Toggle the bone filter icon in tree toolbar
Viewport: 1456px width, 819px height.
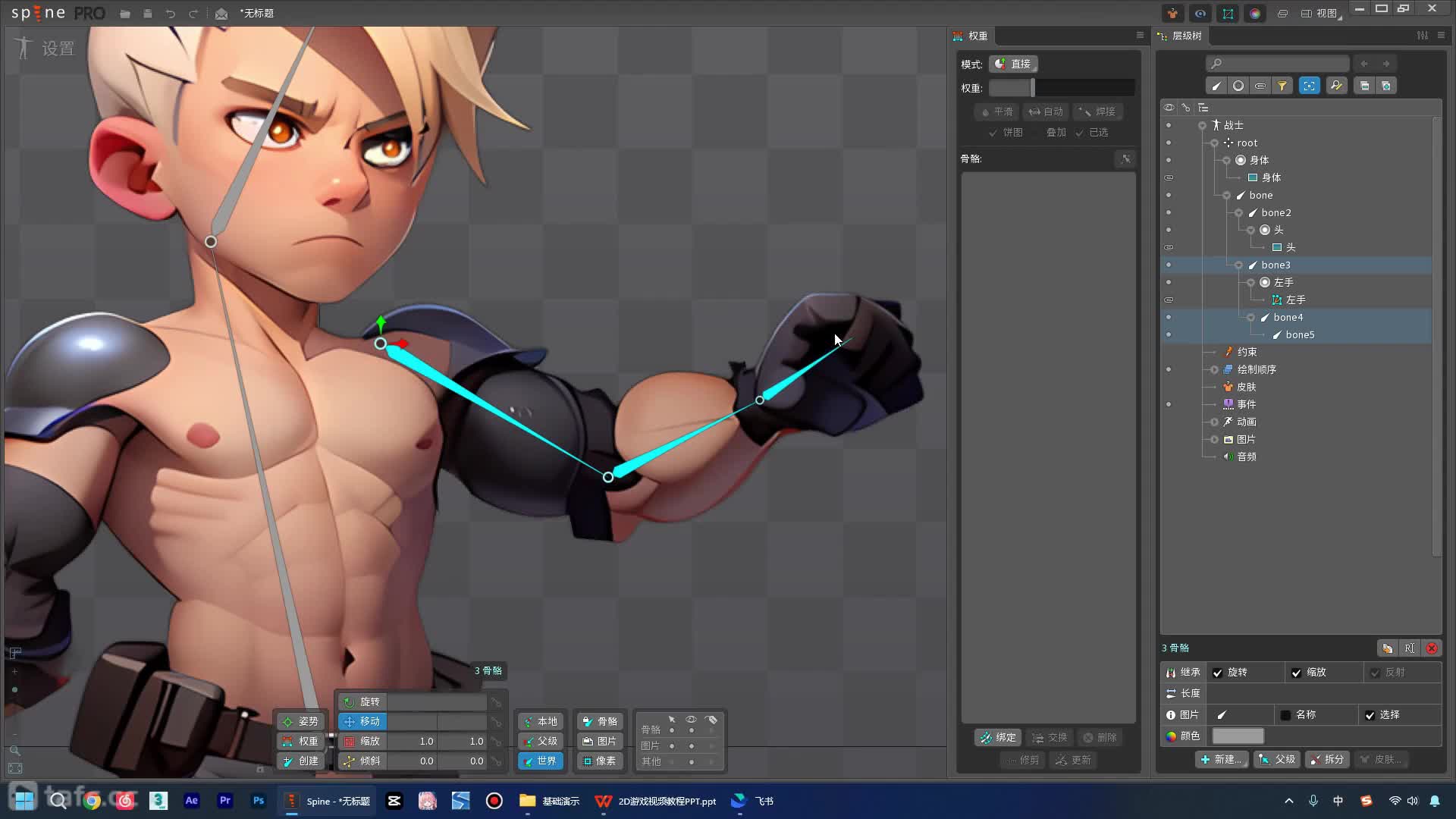pyautogui.click(x=1216, y=86)
